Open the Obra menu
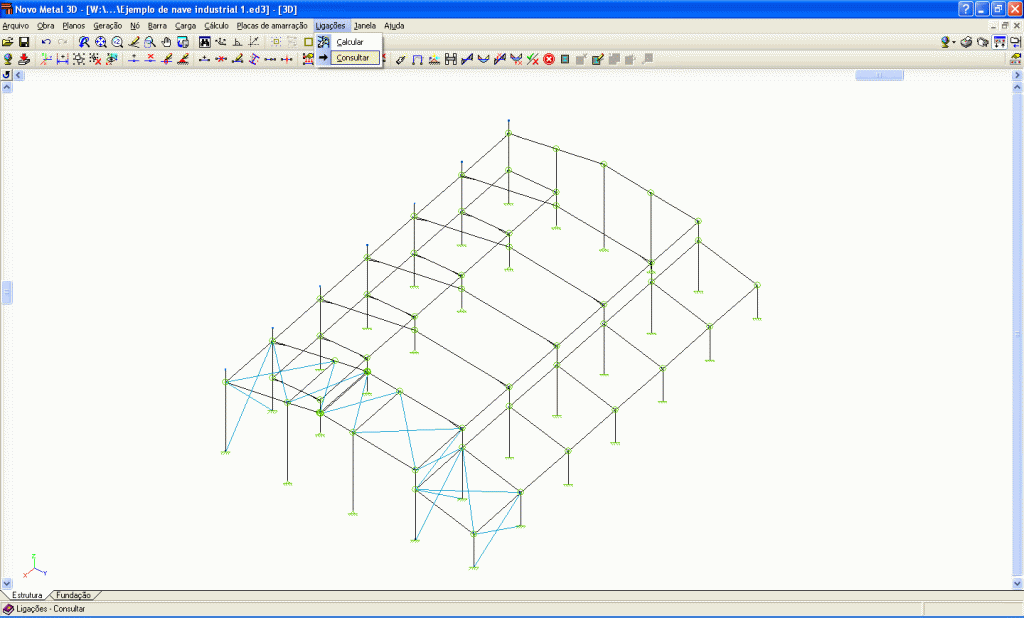The height and width of the screenshot is (618, 1024). click(x=46, y=26)
